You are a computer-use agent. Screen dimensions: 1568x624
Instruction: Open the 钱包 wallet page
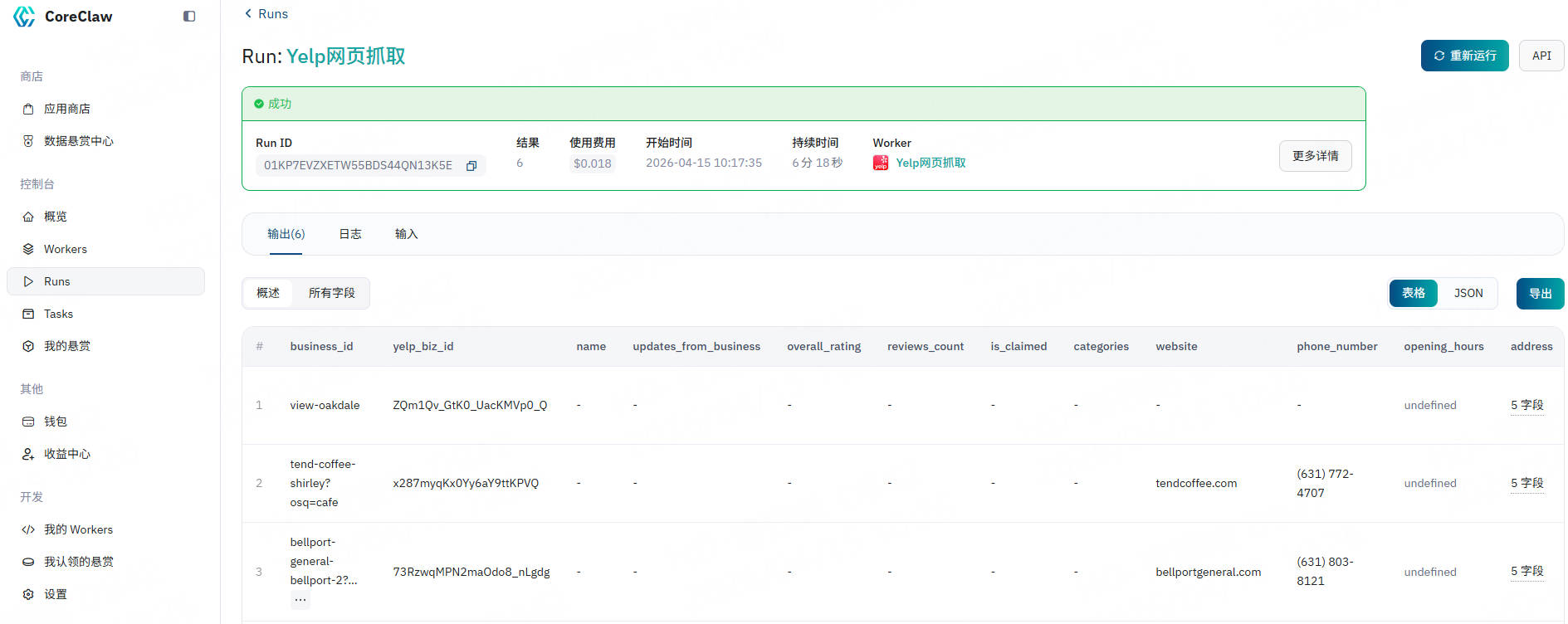click(55, 422)
